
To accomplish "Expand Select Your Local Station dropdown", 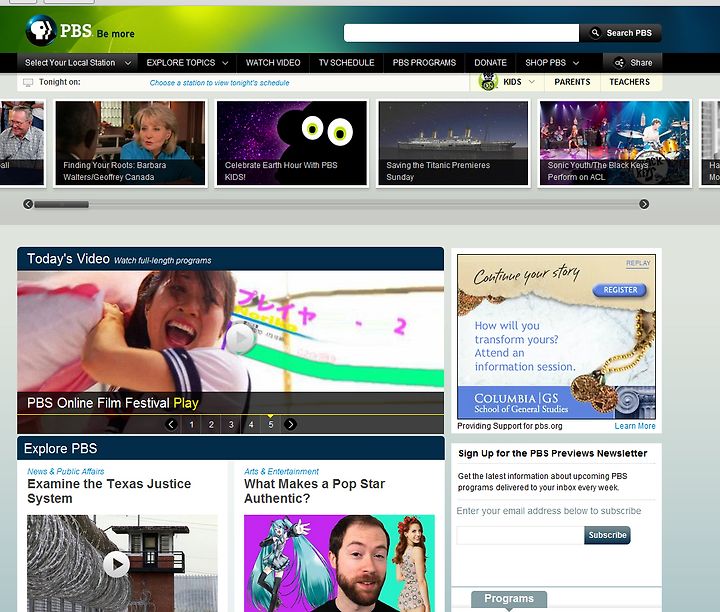I will coord(77,63).
